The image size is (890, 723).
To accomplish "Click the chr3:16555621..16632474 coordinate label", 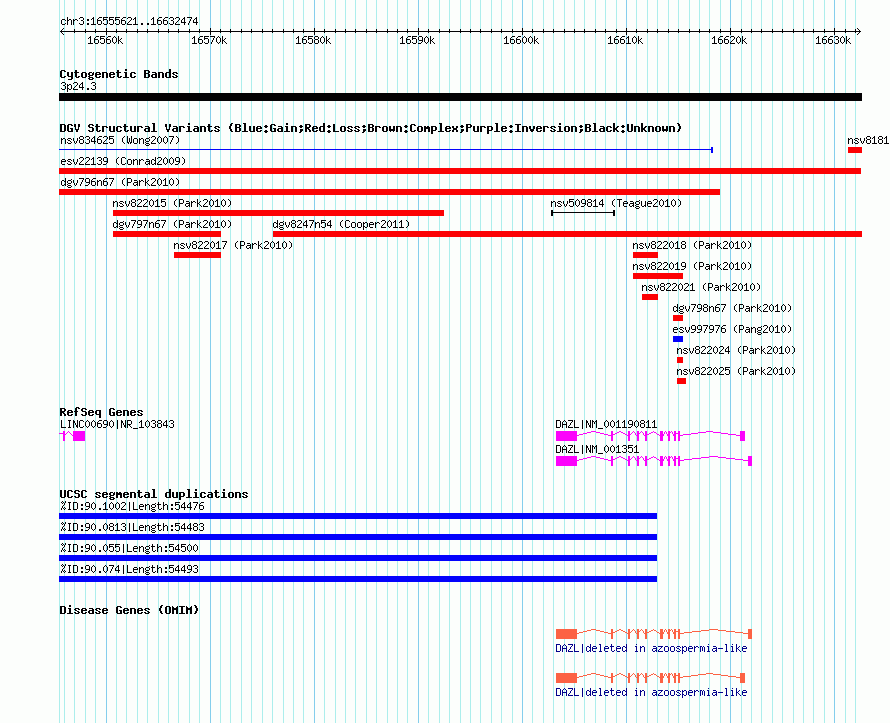I will (129, 21).
